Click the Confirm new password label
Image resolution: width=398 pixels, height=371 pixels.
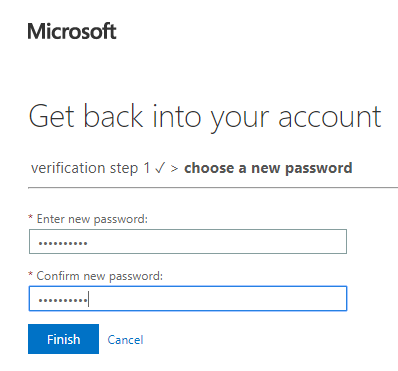pyautogui.click(x=100, y=276)
